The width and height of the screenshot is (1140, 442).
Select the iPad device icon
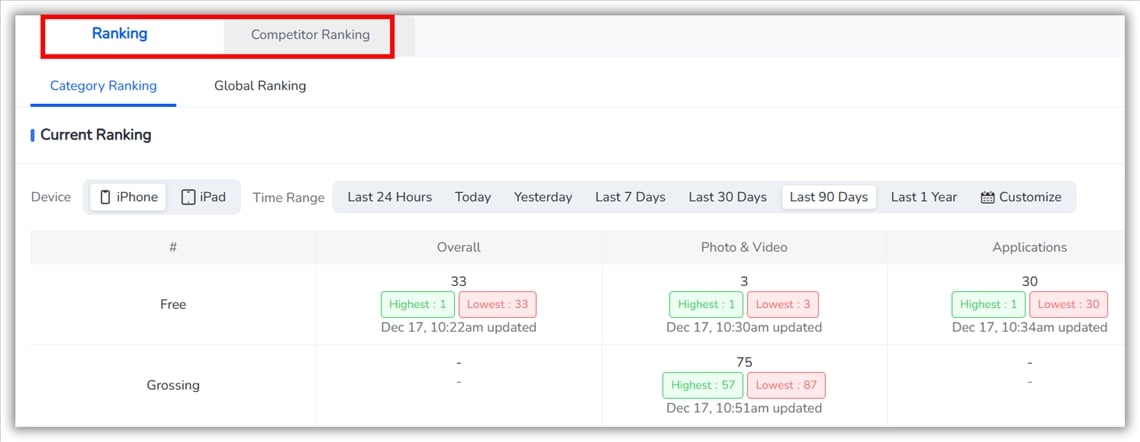188,197
